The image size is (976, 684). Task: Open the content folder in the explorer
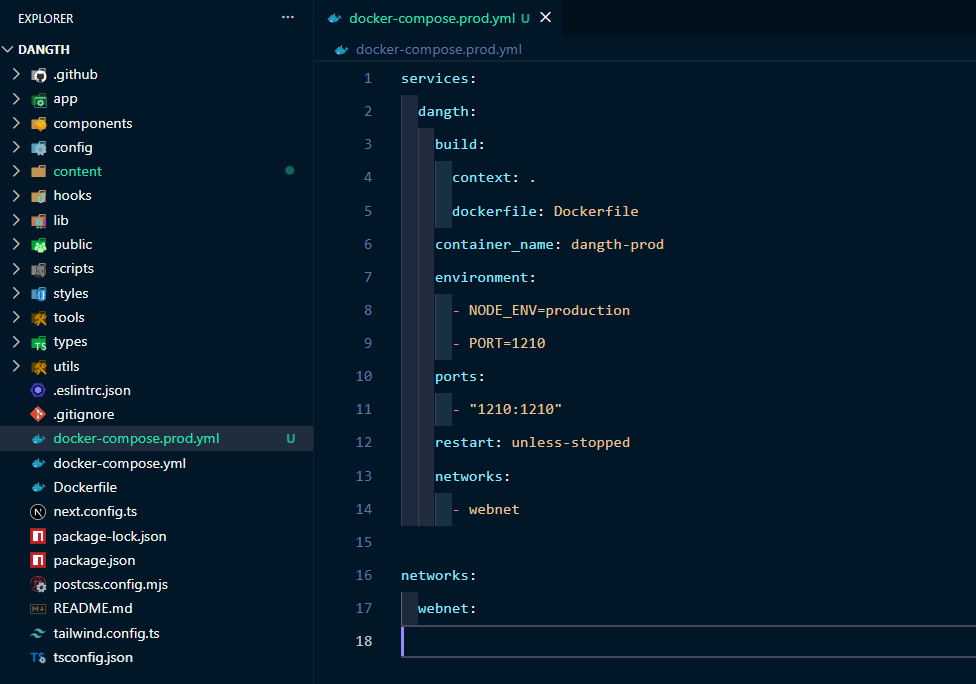pyautogui.click(x=78, y=172)
